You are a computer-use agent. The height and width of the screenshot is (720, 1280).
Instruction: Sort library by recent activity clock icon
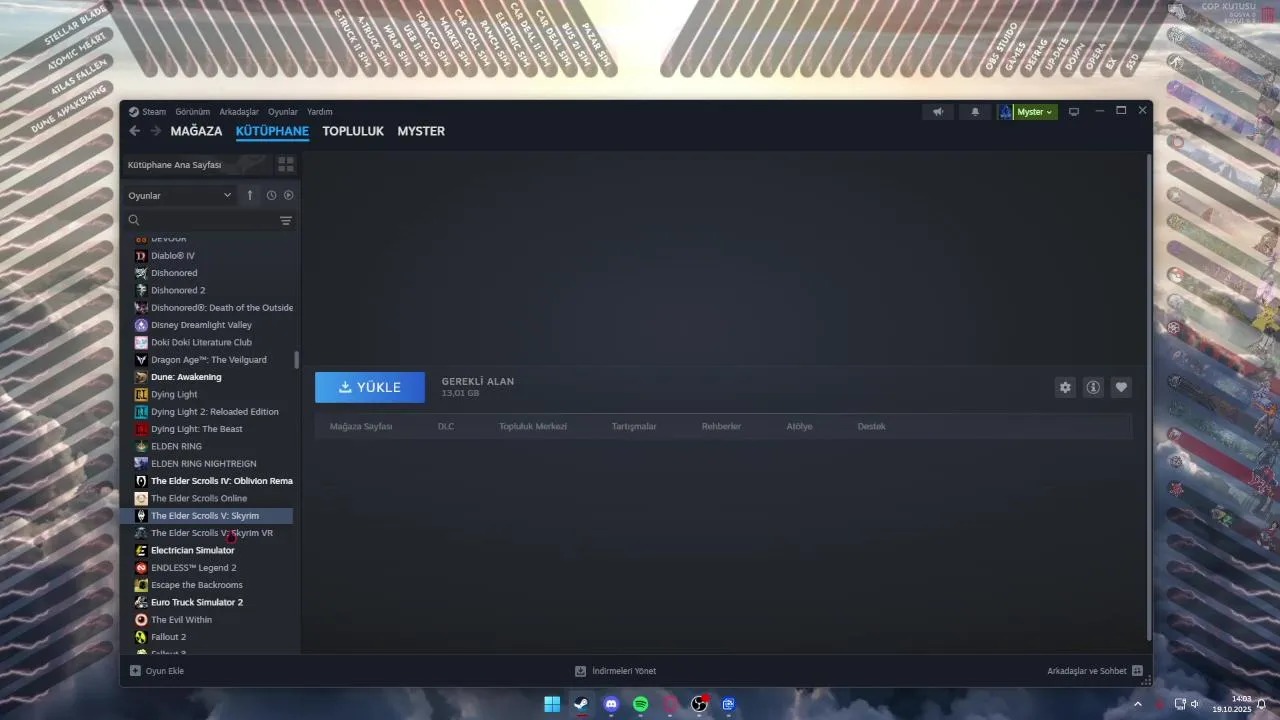point(271,195)
